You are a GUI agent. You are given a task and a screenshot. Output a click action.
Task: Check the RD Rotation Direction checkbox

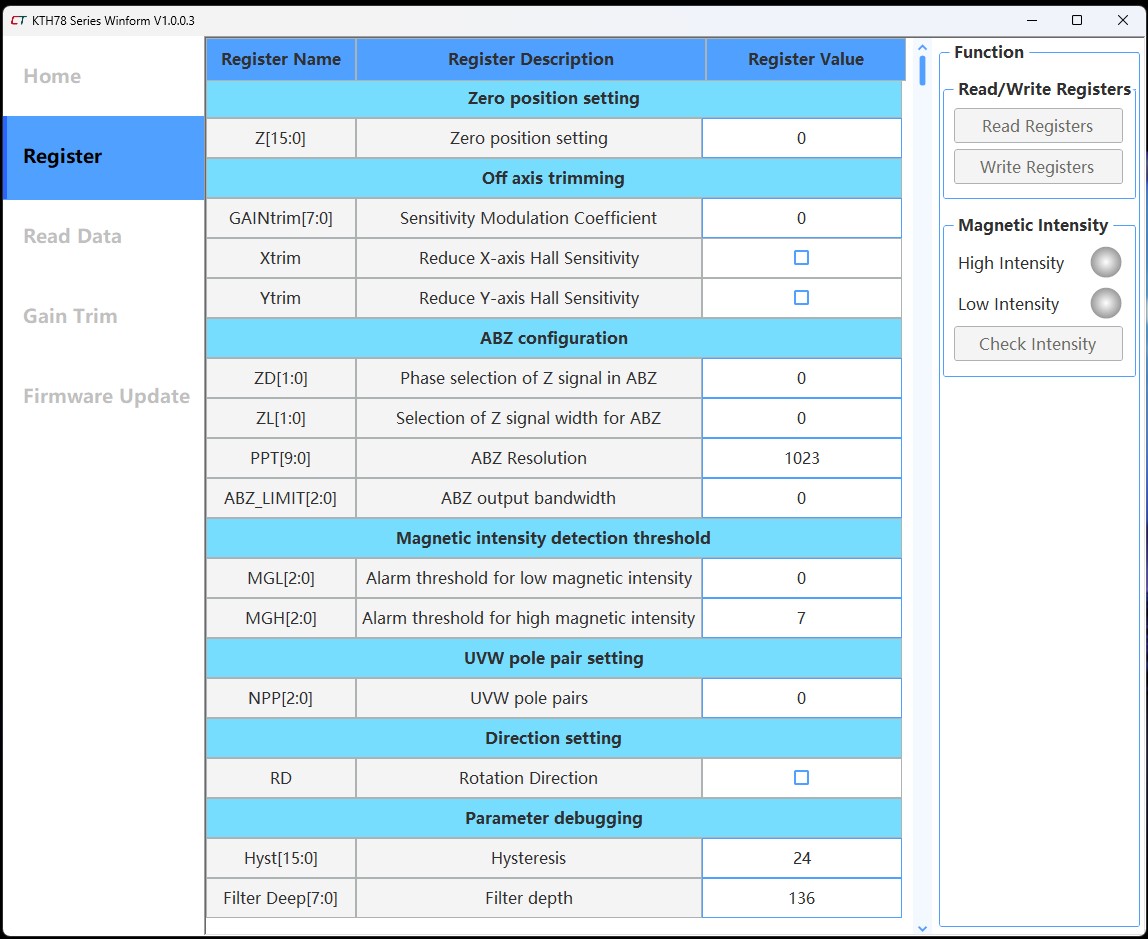pyautogui.click(x=801, y=778)
